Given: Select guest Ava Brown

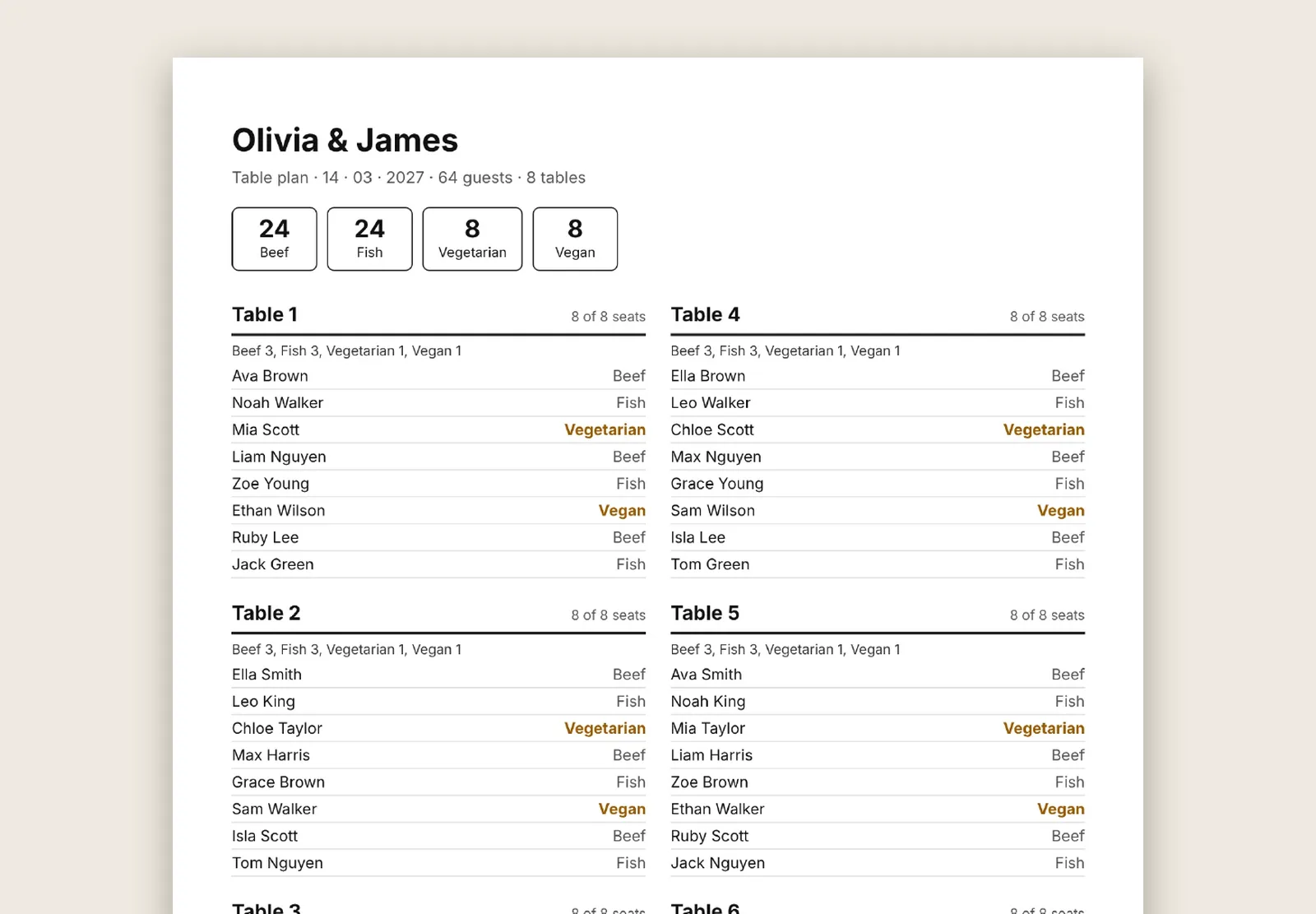Looking at the screenshot, I should pyautogui.click(x=270, y=376).
